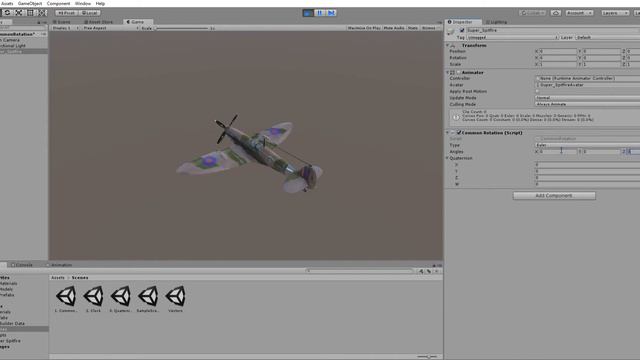Click the Transform component icon
This screenshot has width=640, height=360.
point(454,46)
